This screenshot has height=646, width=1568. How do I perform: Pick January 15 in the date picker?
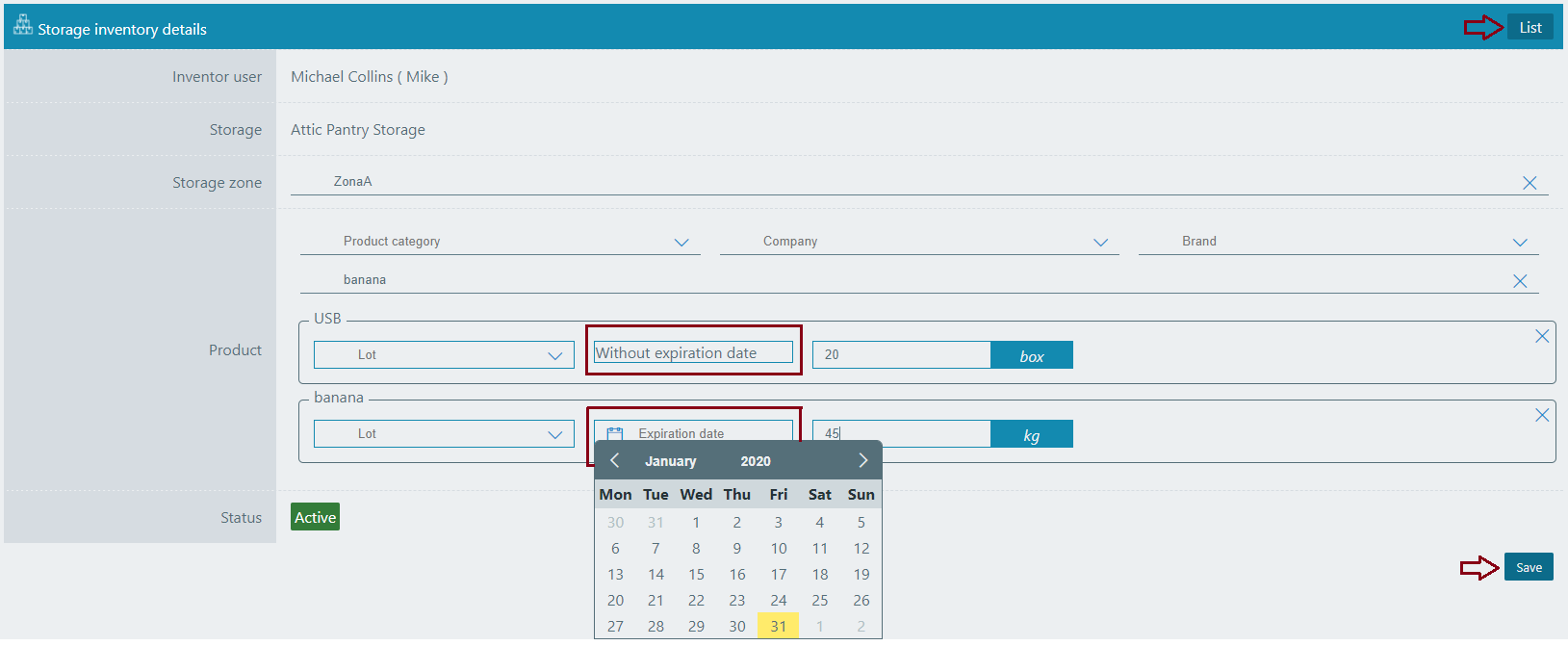[696, 574]
